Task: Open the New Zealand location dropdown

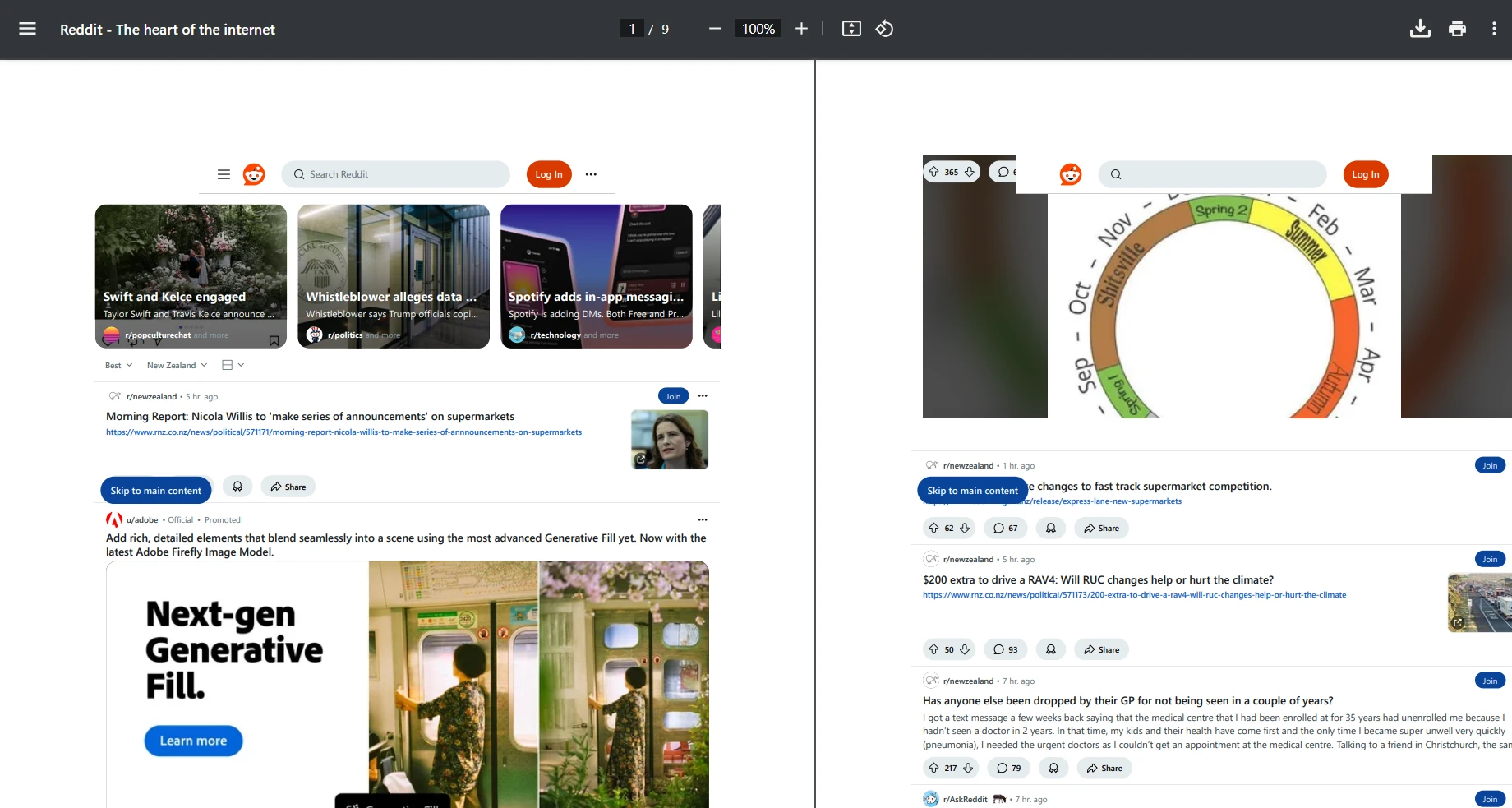Action: (177, 365)
